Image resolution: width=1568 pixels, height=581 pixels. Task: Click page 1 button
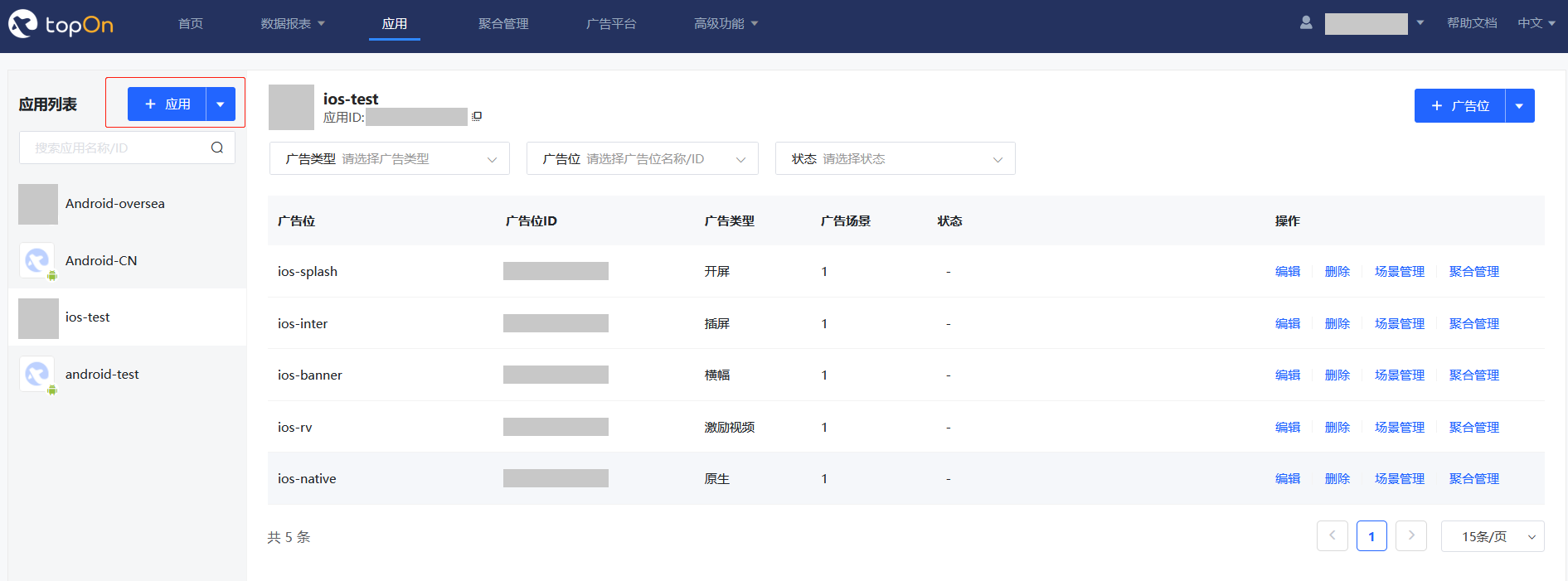pyautogui.click(x=1371, y=536)
